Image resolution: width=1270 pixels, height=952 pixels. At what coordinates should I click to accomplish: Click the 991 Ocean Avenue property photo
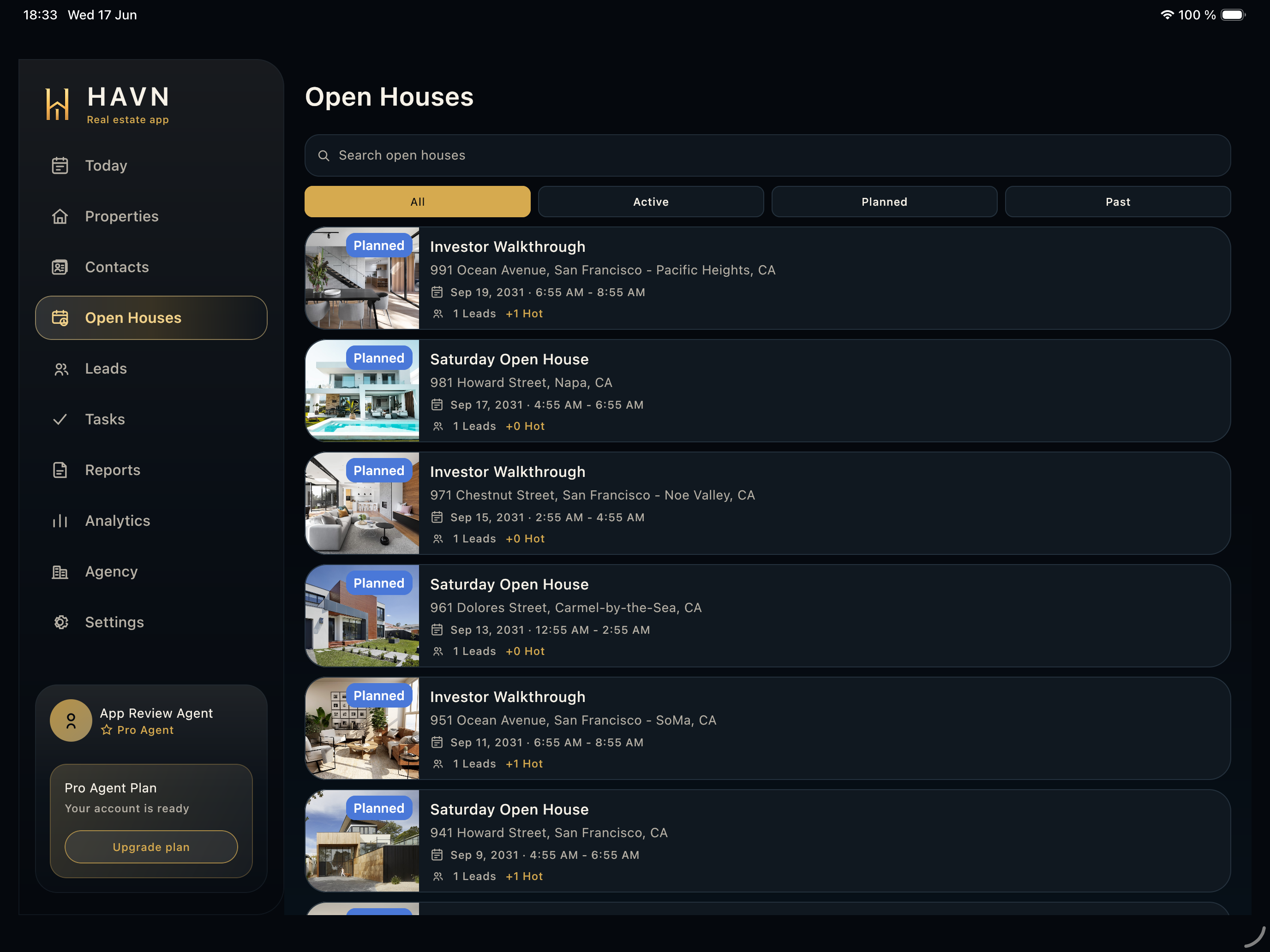click(362, 278)
